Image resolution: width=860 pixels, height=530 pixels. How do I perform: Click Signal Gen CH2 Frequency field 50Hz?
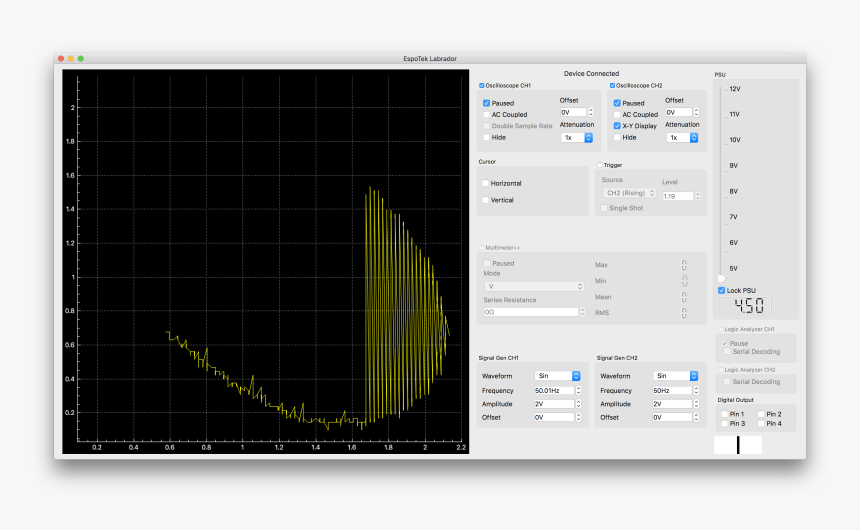click(x=672, y=391)
